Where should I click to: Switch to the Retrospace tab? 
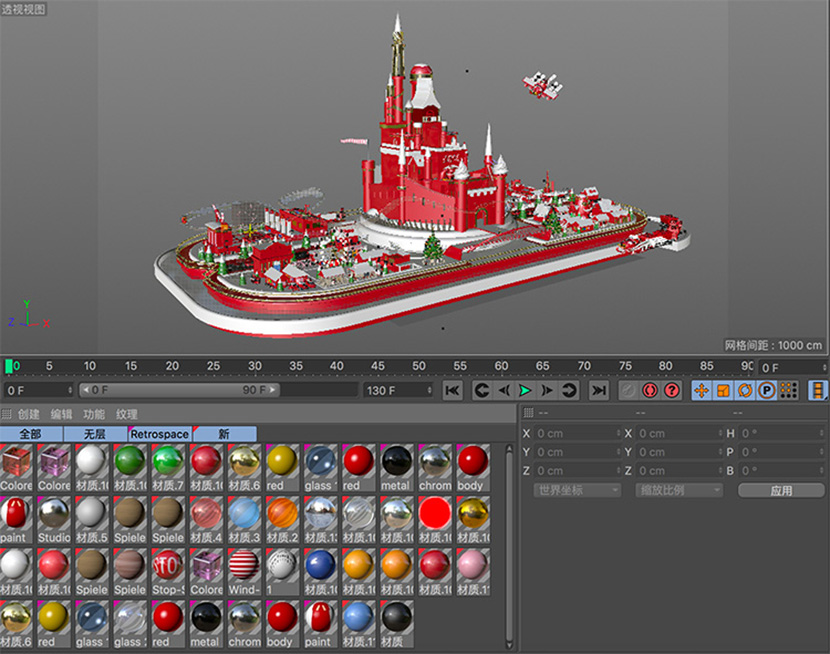coord(160,434)
